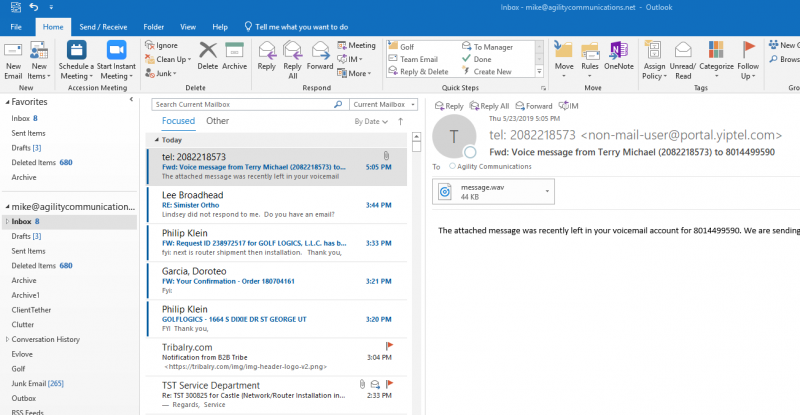Click Forward in the reading pane

(x=534, y=106)
